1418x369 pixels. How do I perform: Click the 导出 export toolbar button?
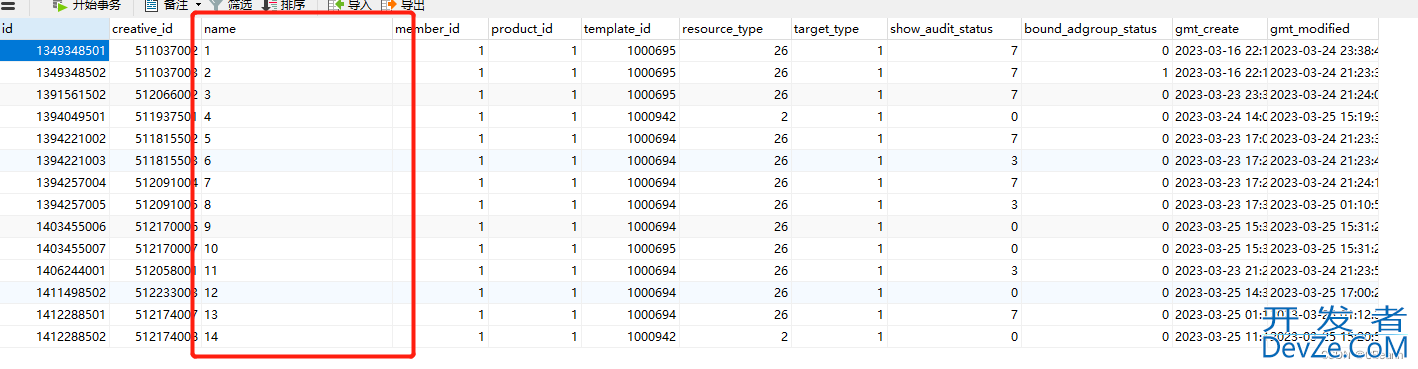(x=402, y=5)
